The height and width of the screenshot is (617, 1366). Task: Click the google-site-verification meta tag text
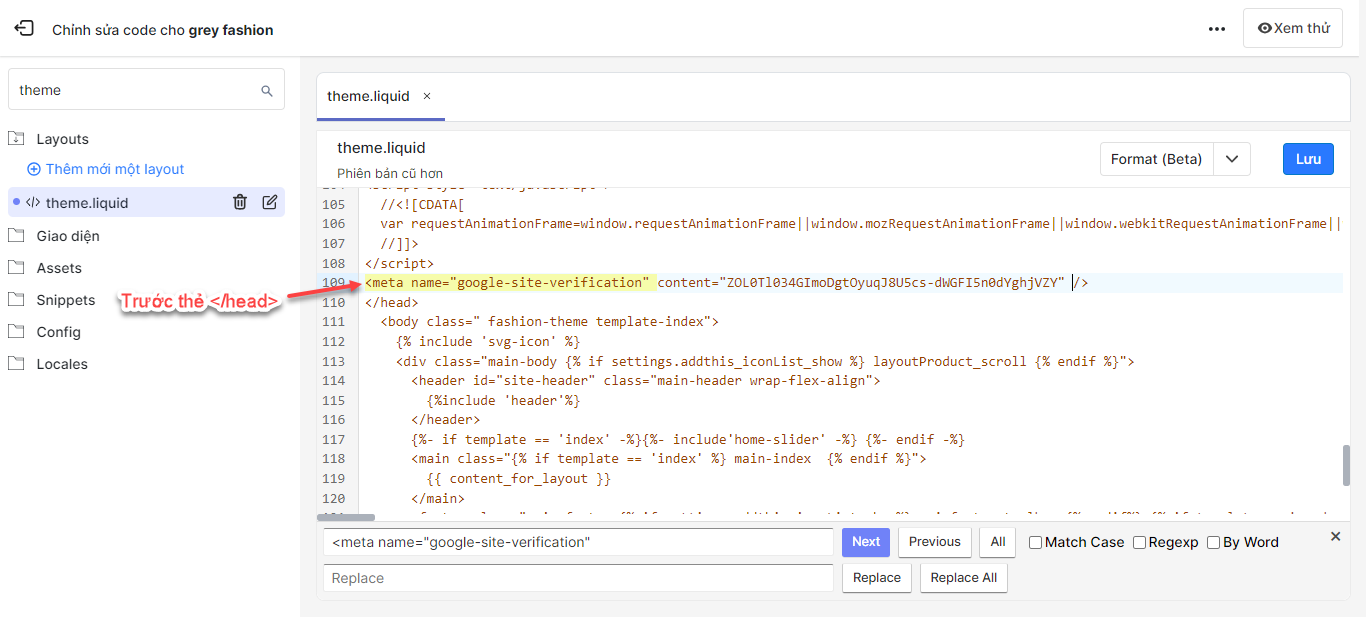[x=727, y=283]
